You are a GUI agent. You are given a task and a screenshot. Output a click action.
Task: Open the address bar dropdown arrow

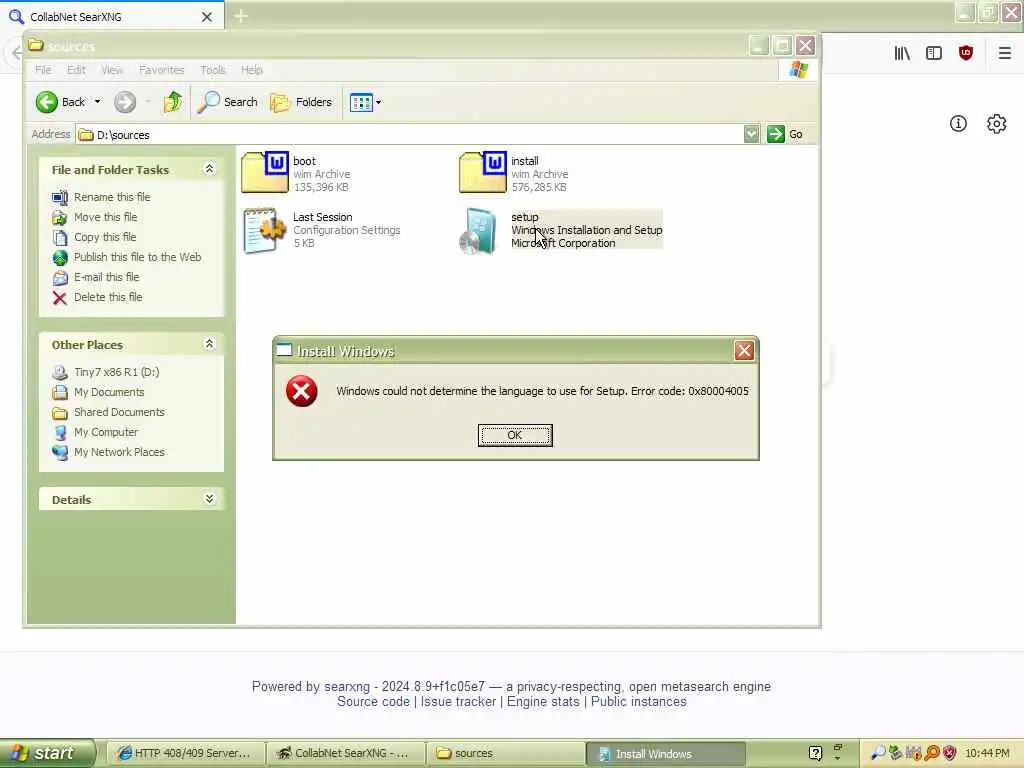click(752, 134)
